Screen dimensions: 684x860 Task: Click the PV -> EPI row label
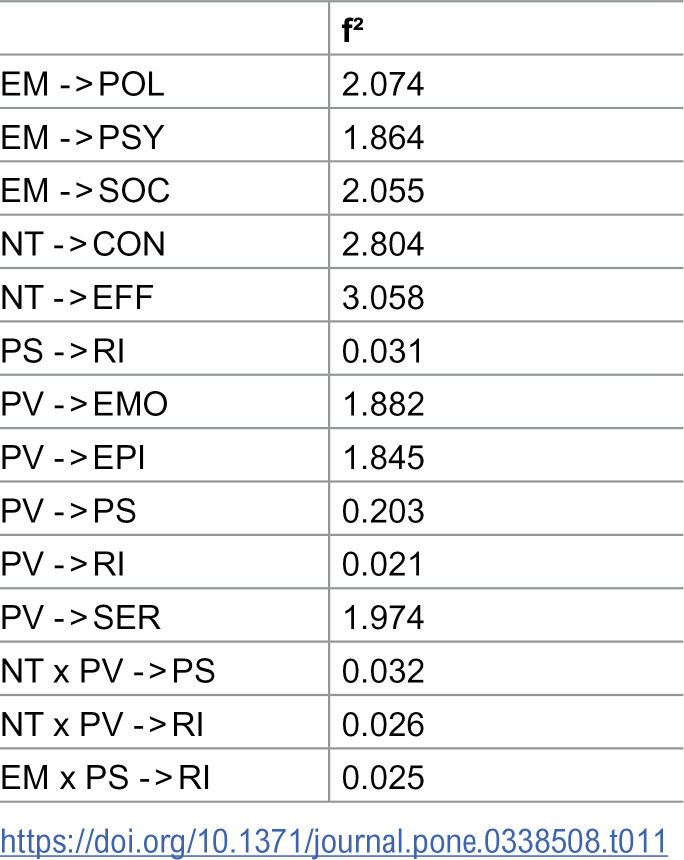pyautogui.click(x=72, y=457)
